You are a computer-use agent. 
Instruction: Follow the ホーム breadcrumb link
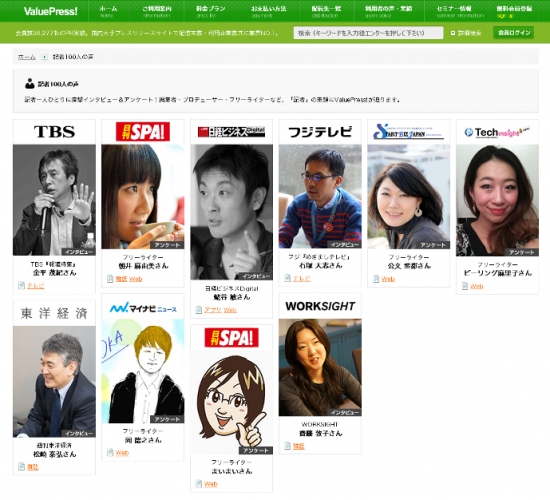point(27,57)
